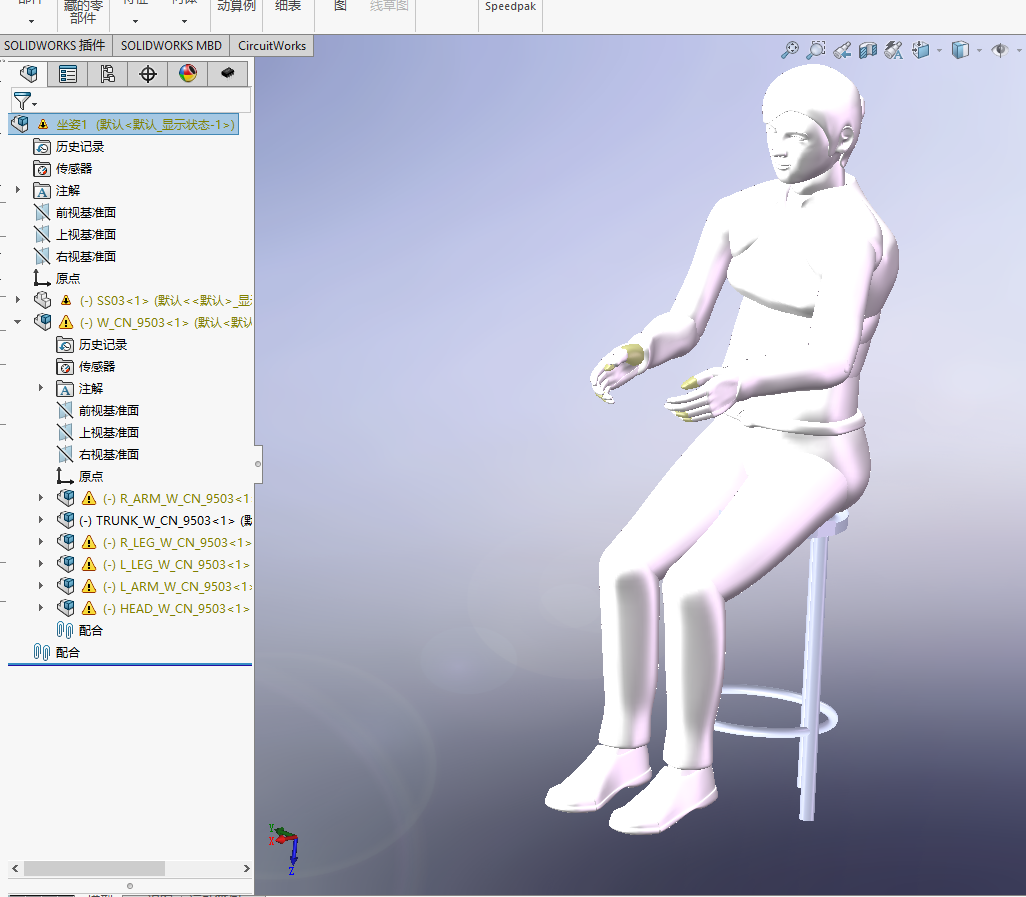Open the tree filter funnel dropdown

click(x=25, y=101)
